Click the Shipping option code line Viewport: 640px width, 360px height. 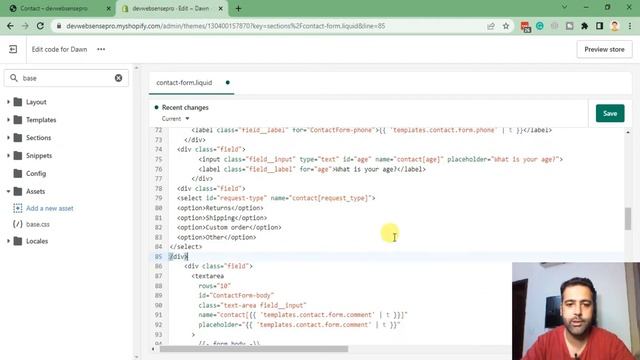(222, 218)
